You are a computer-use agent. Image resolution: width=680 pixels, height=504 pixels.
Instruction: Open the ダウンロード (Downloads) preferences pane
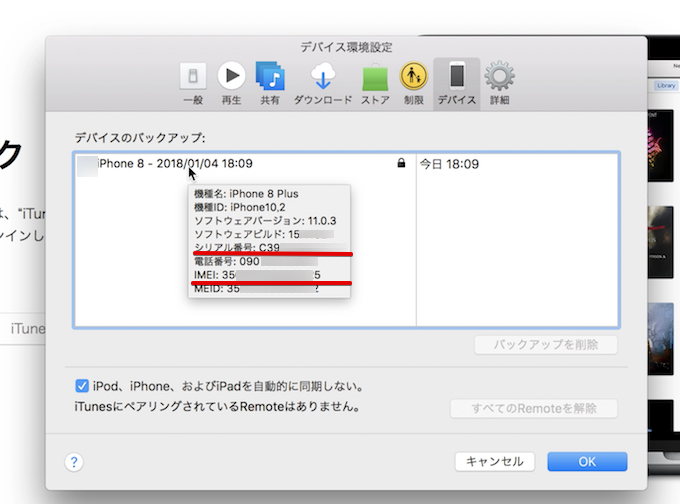click(322, 82)
